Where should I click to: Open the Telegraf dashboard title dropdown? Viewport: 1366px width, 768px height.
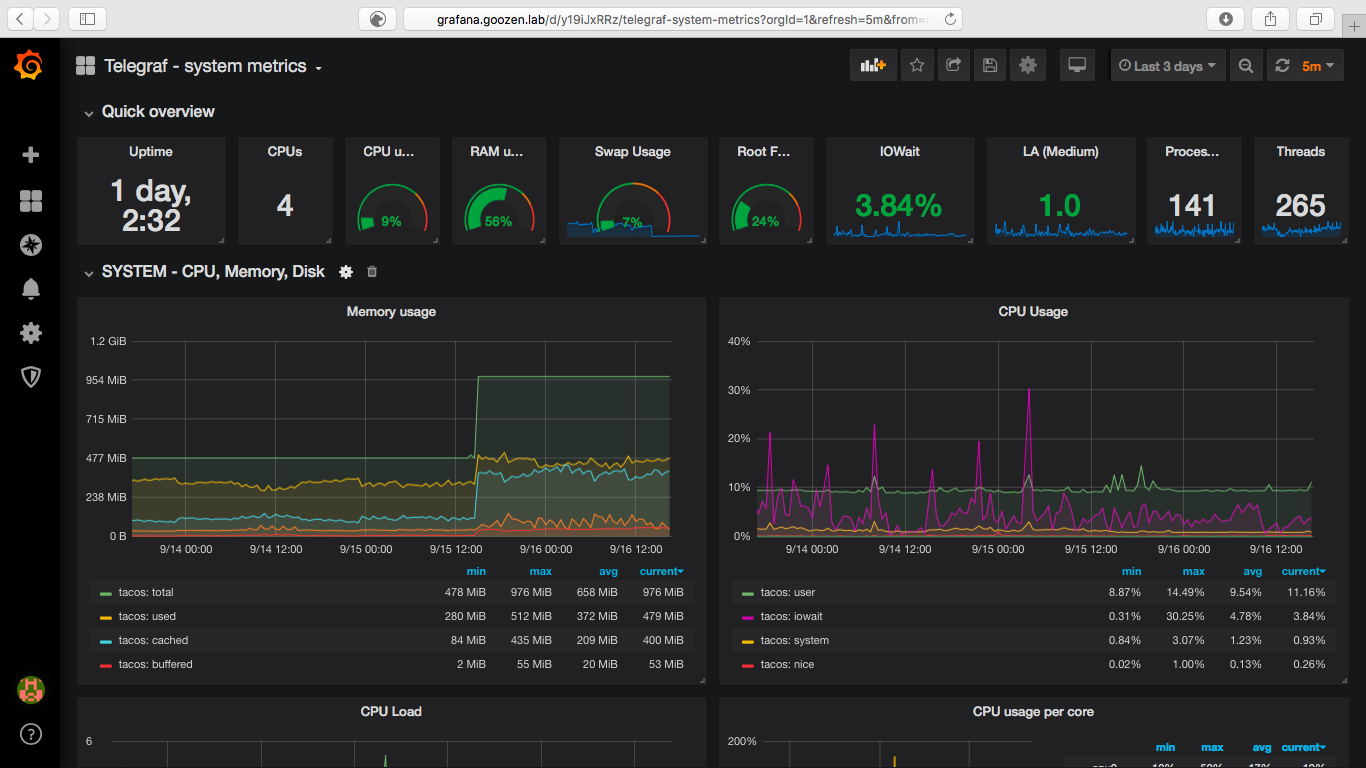tap(213, 66)
